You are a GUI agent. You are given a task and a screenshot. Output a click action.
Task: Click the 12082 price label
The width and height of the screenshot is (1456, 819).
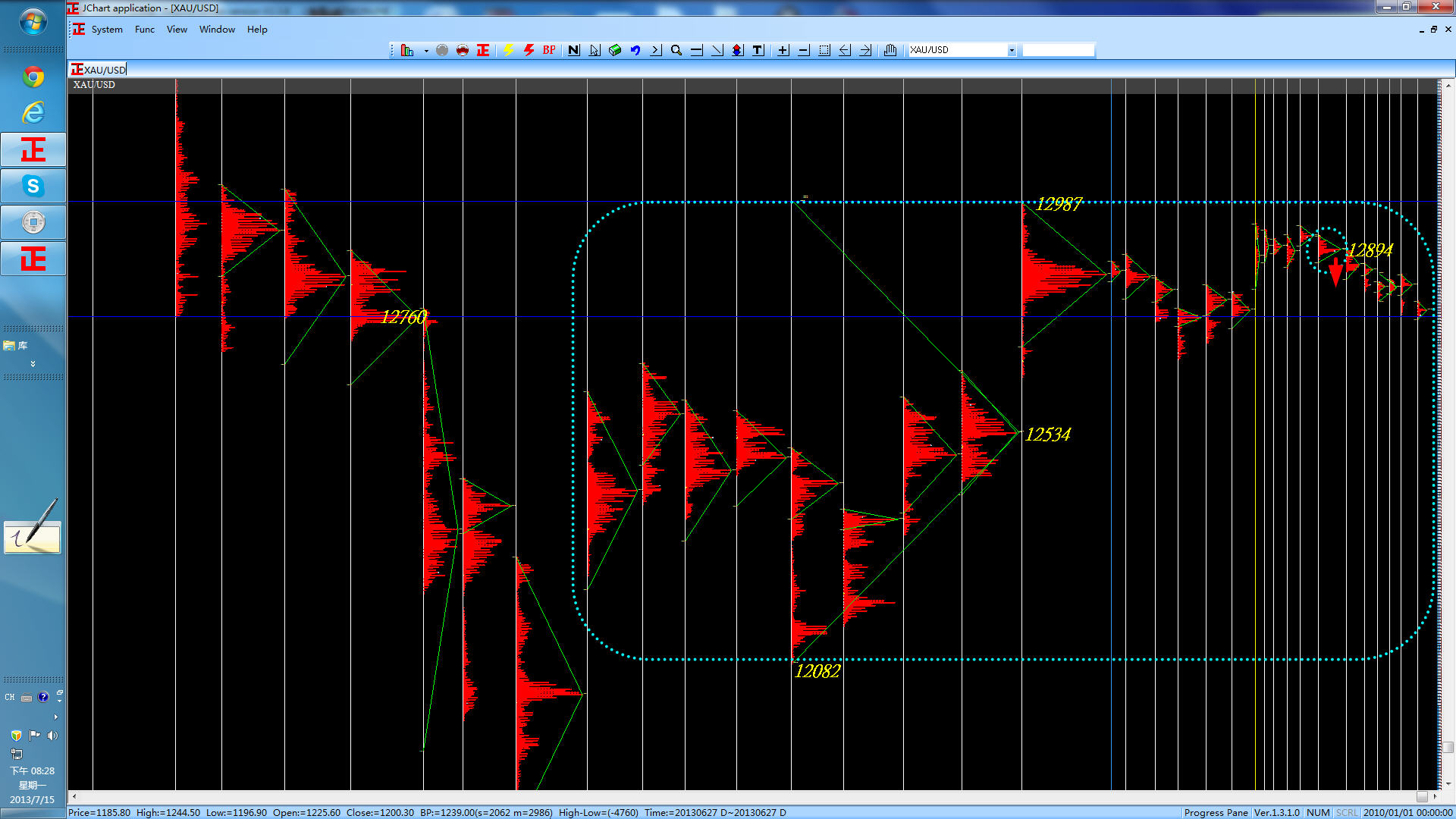pos(817,671)
